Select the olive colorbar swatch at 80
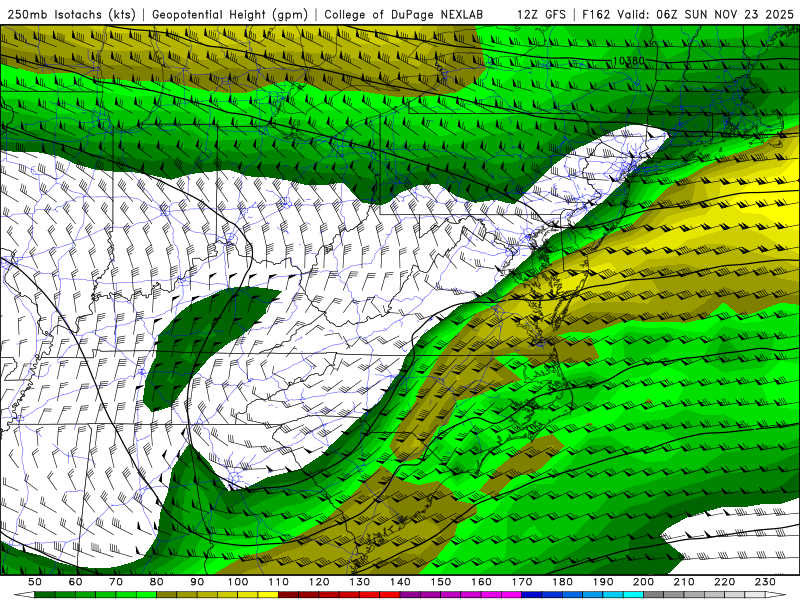Screen dimensions: 800x600 tap(166, 595)
